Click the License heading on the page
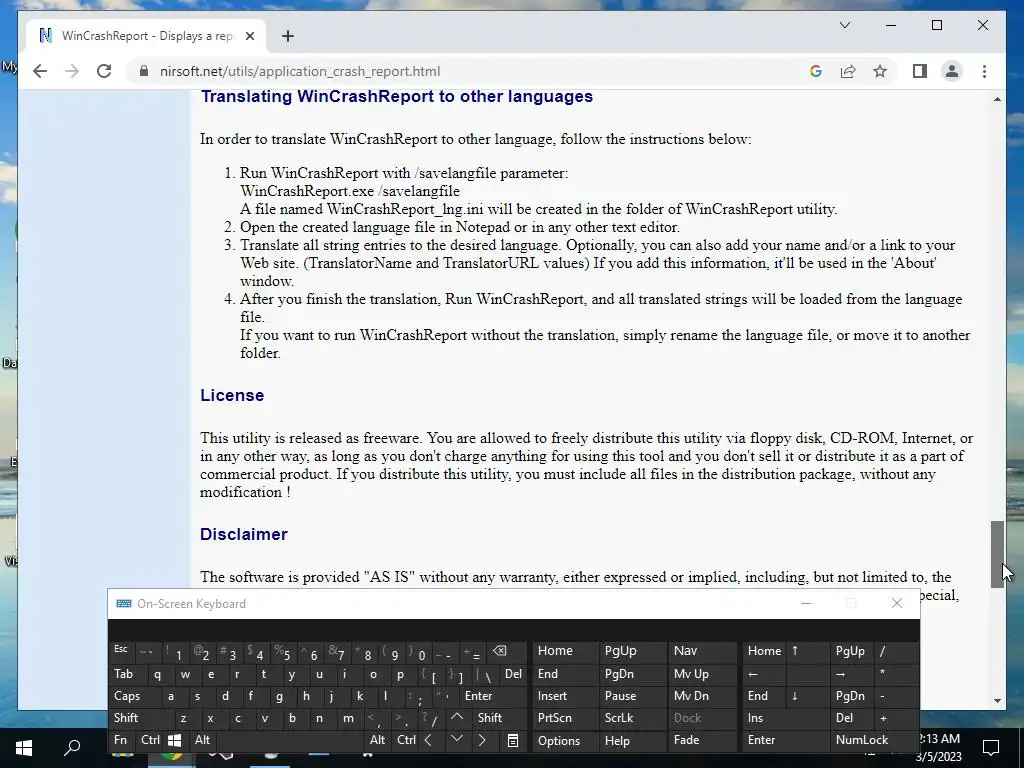The image size is (1024, 768). 232,396
